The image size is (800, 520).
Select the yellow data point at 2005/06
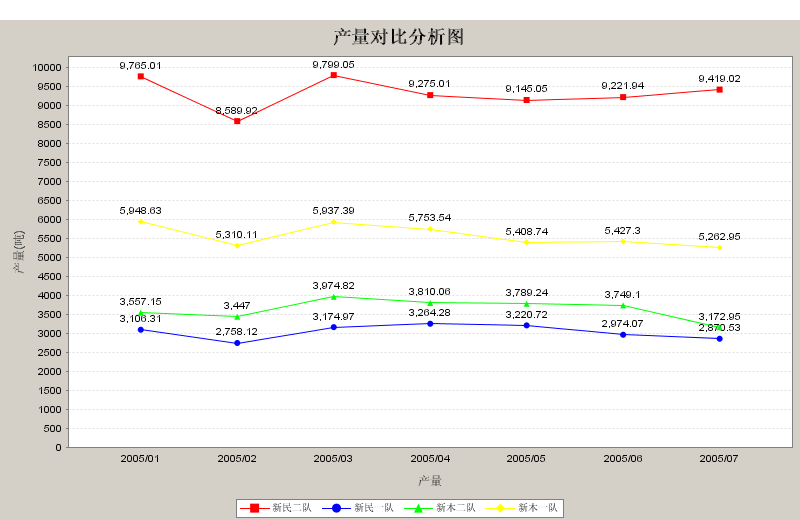tap(623, 241)
